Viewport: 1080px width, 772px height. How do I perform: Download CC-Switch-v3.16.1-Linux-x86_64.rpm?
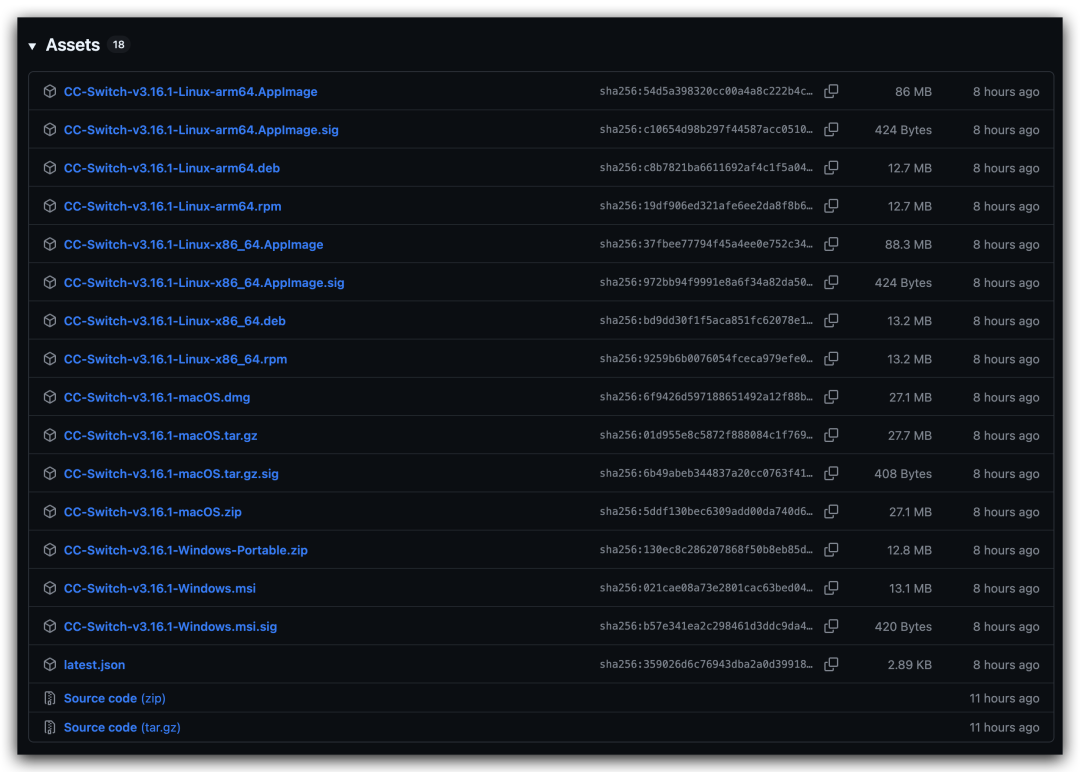click(176, 359)
